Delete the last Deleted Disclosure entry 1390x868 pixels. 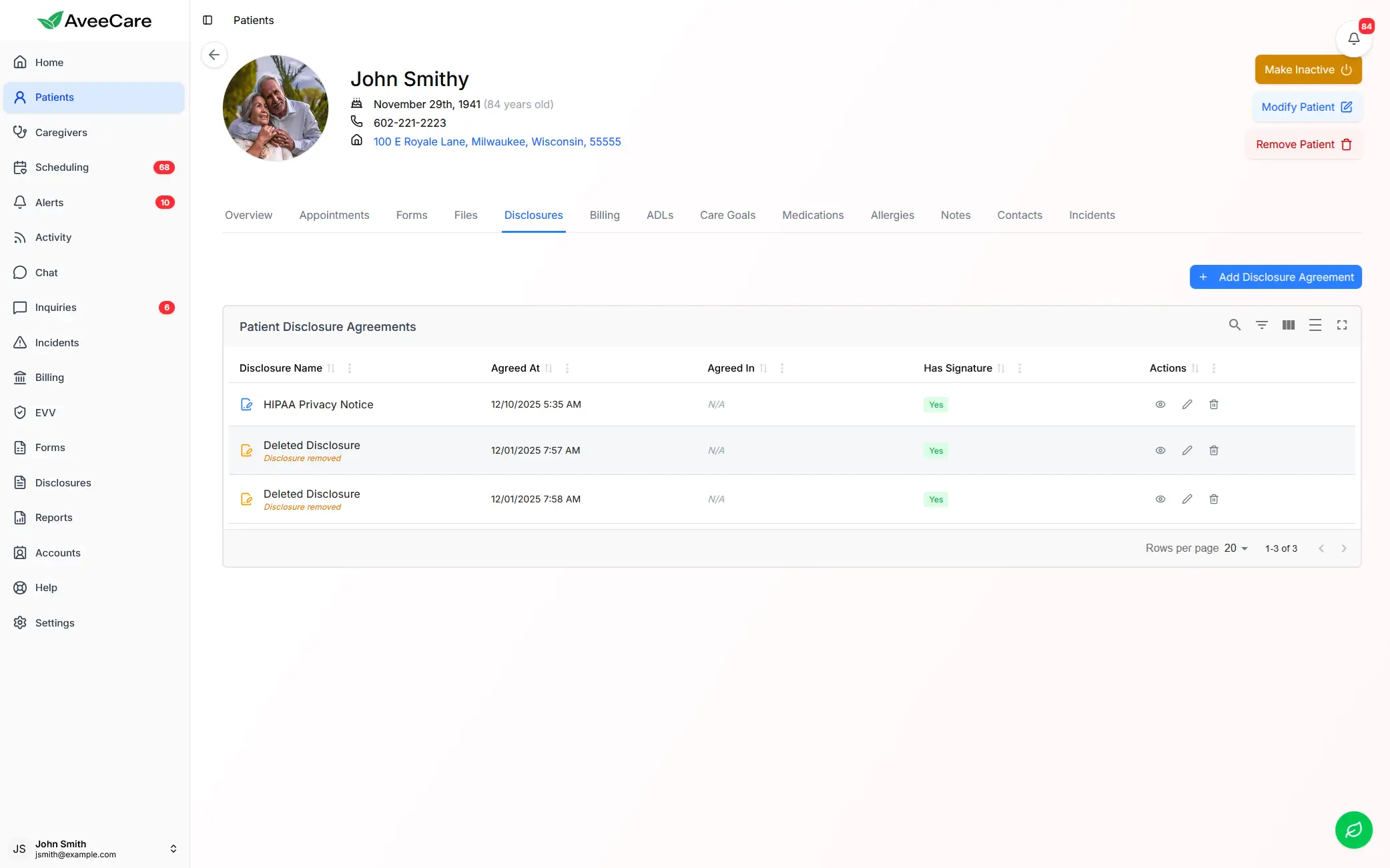pyautogui.click(x=1214, y=499)
